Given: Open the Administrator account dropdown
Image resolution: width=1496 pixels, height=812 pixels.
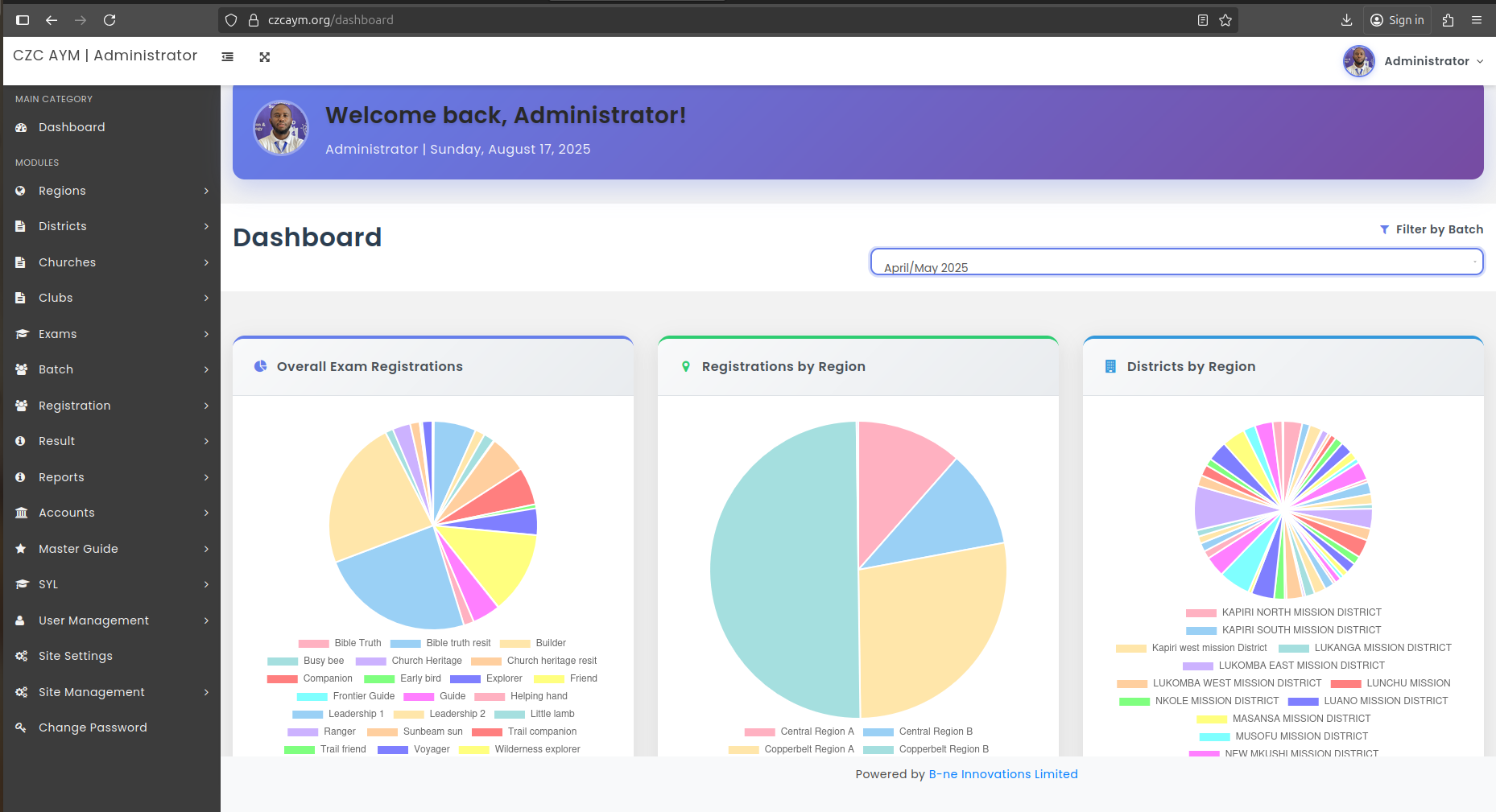Looking at the screenshot, I should coord(1430,61).
